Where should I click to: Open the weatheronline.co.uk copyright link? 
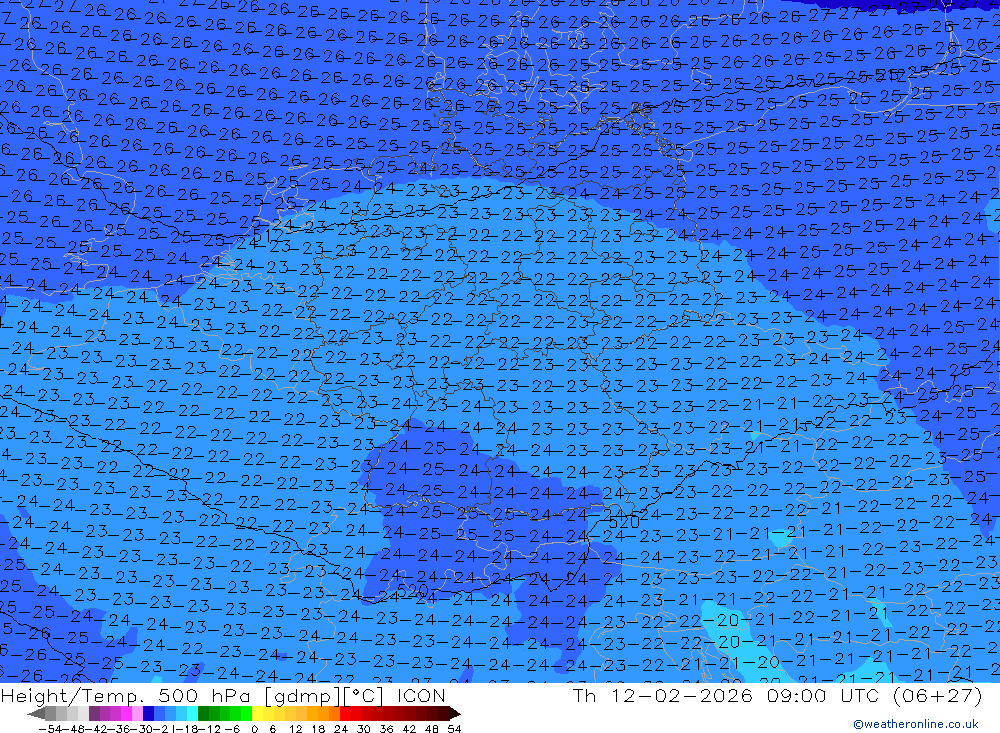click(916, 724)
